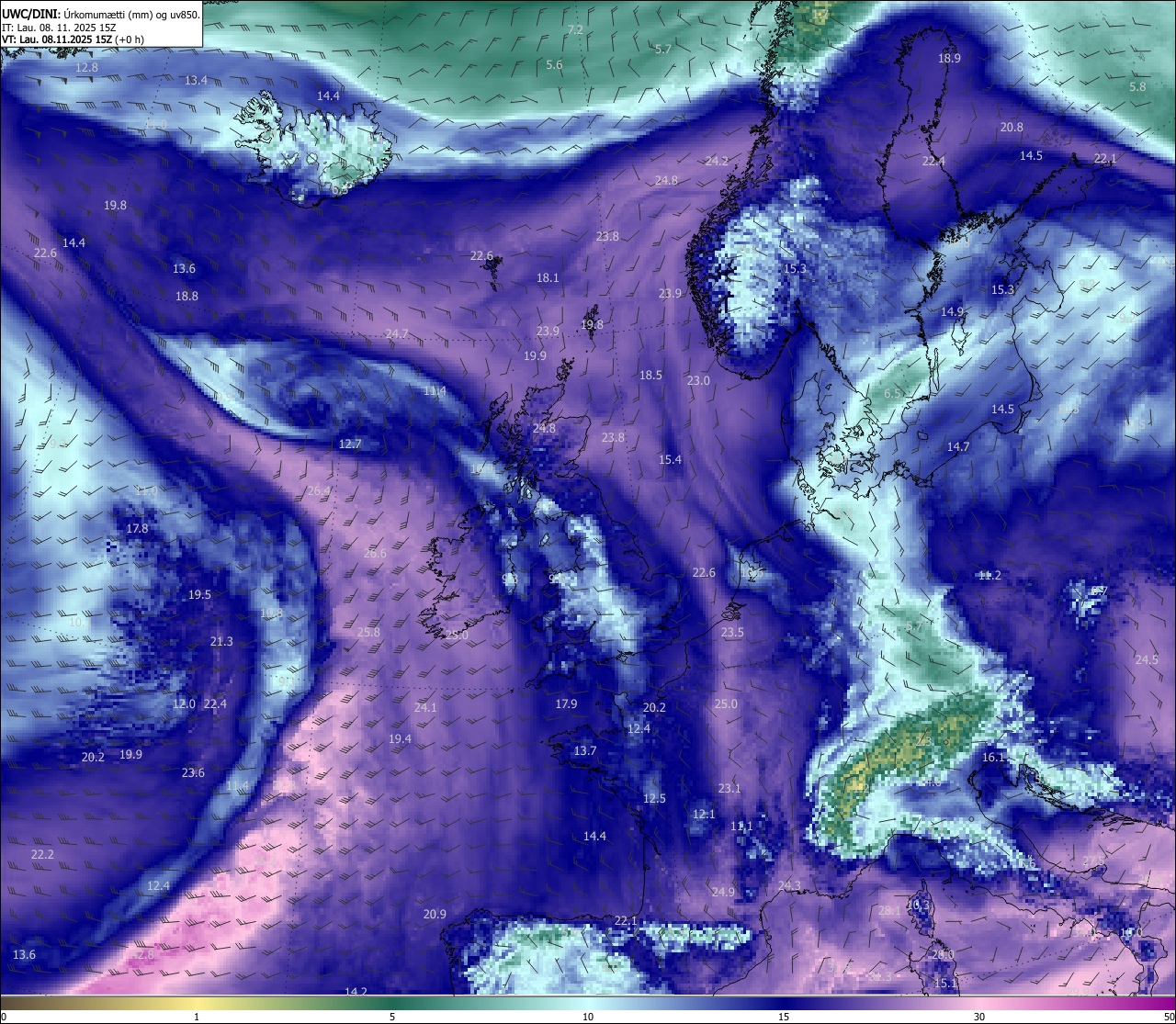Click the 11.4 value northwest of Scotland

click(x=435, y=391)
